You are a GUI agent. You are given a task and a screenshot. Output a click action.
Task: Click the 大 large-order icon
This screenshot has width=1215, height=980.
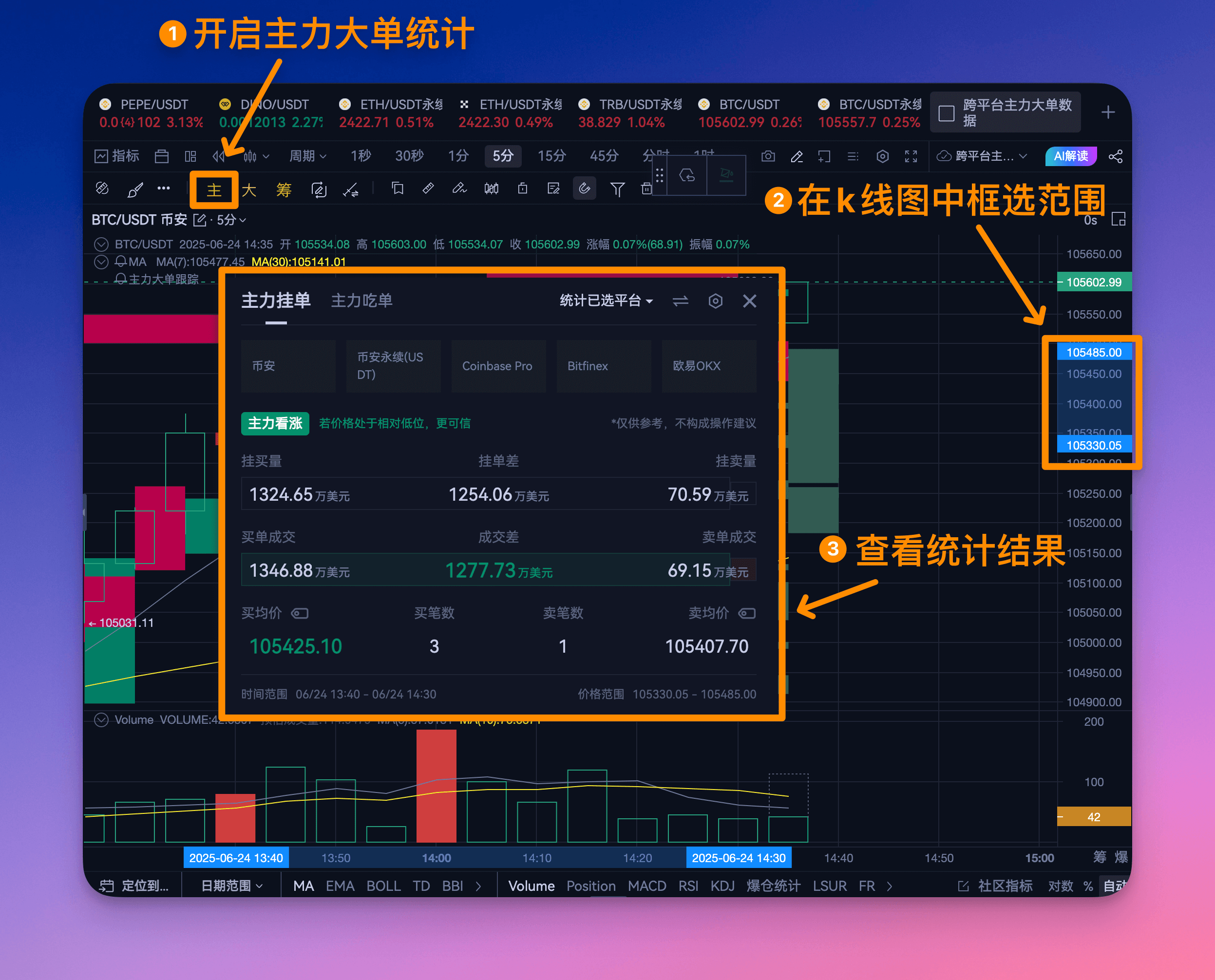(249, 189)
